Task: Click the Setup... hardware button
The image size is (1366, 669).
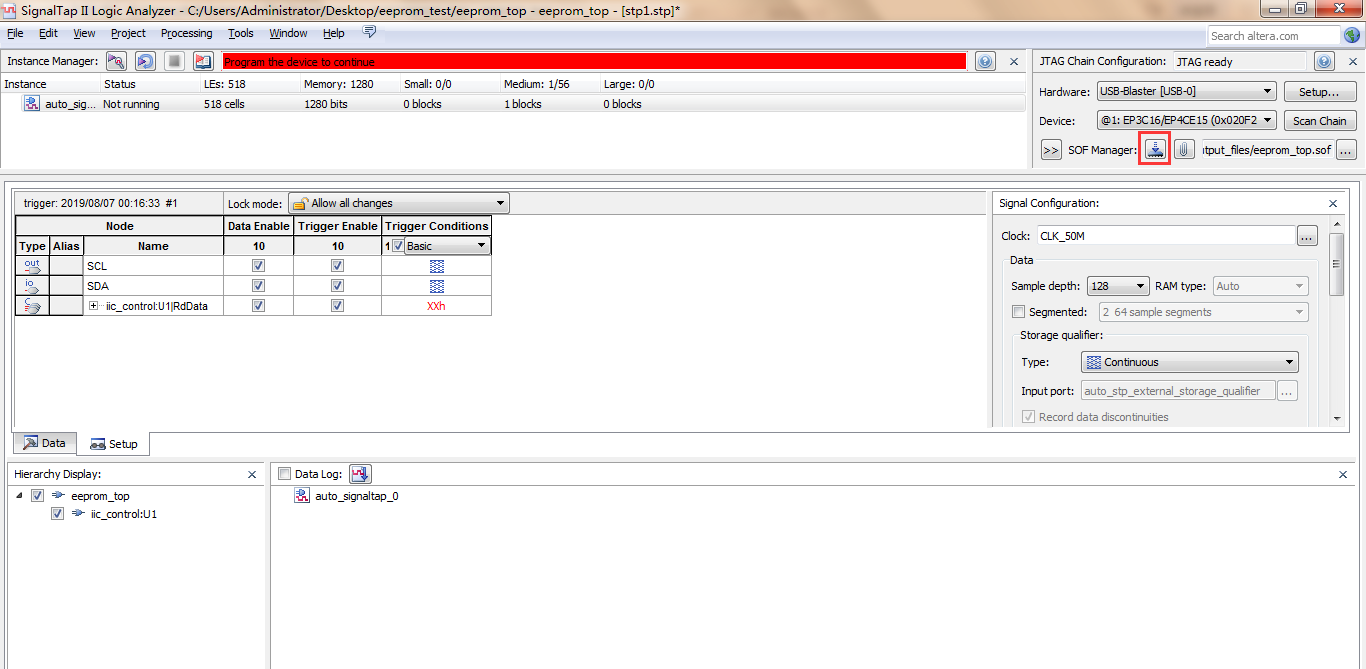Action: [x=1319, y=91]
